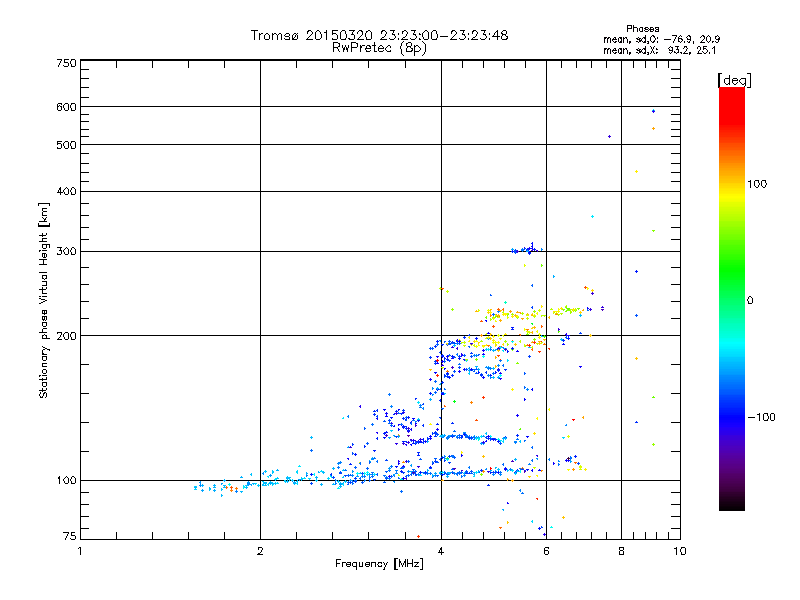Click the 1 x-axis tick label

click(x=80, y=551)
